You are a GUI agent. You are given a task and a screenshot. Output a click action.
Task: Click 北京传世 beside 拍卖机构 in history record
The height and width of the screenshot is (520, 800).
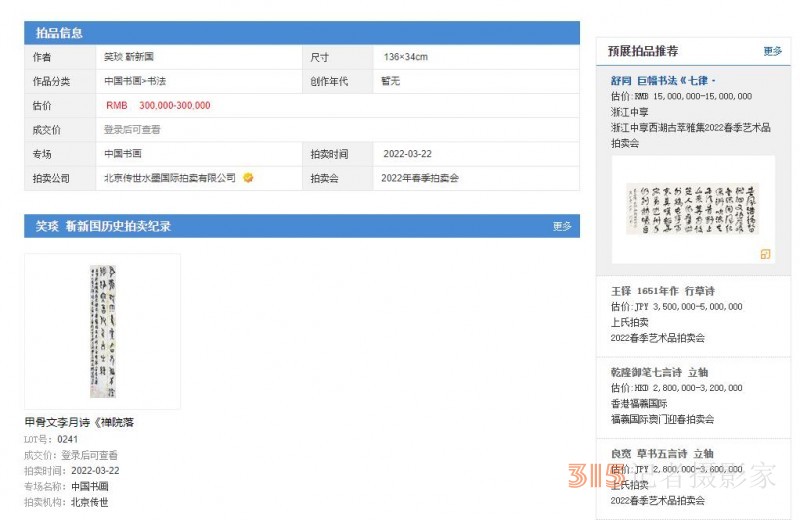coord(90,502)
